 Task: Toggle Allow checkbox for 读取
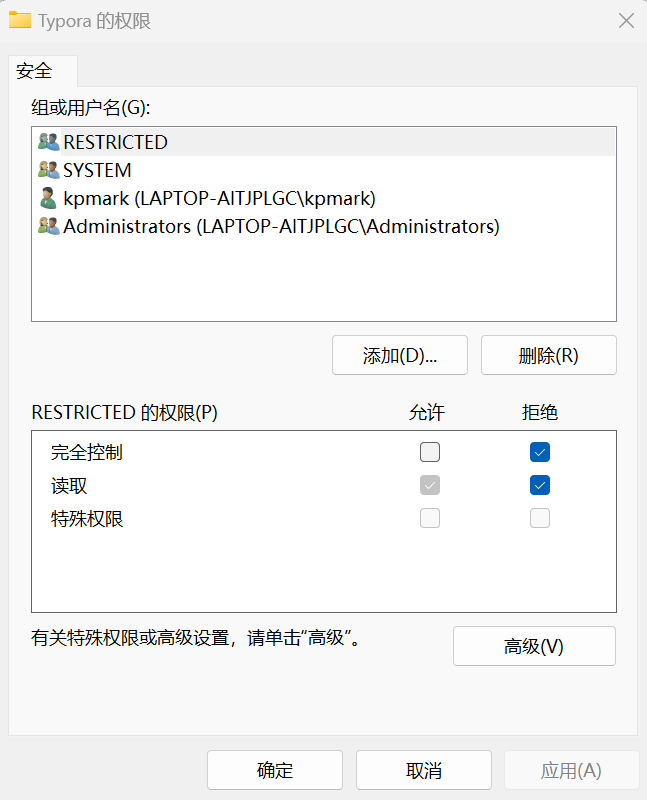pos(430,485)
